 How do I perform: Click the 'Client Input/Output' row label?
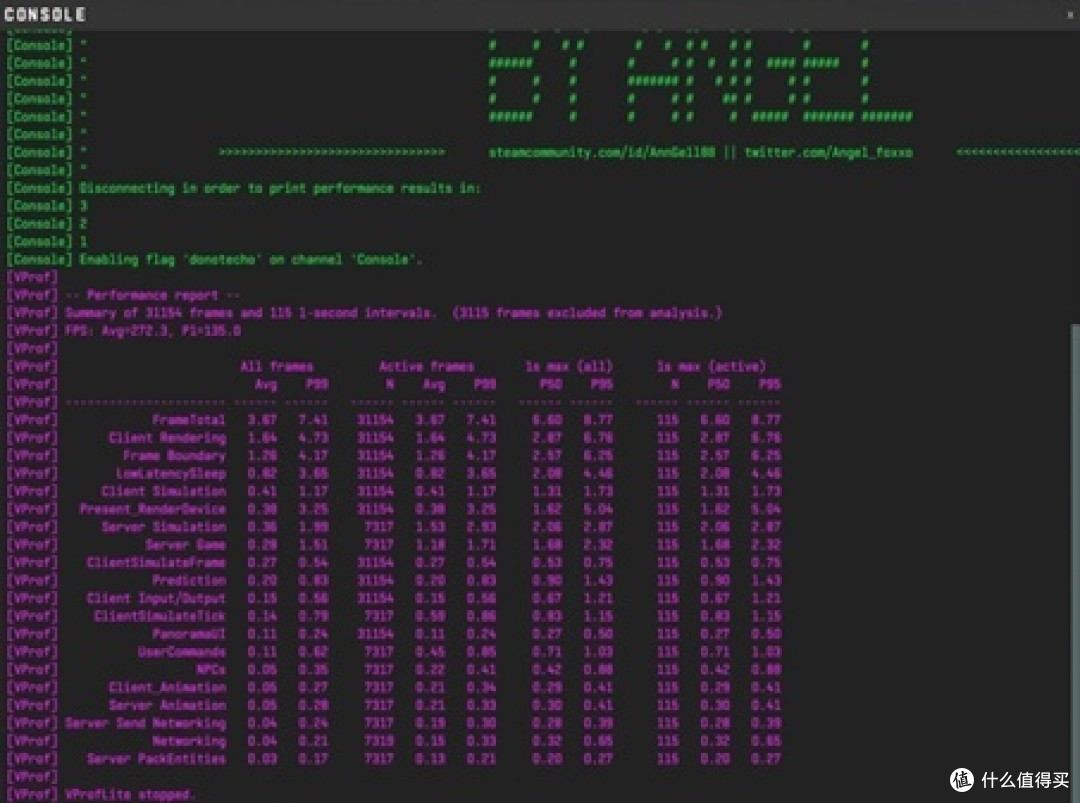click(156, 598)
